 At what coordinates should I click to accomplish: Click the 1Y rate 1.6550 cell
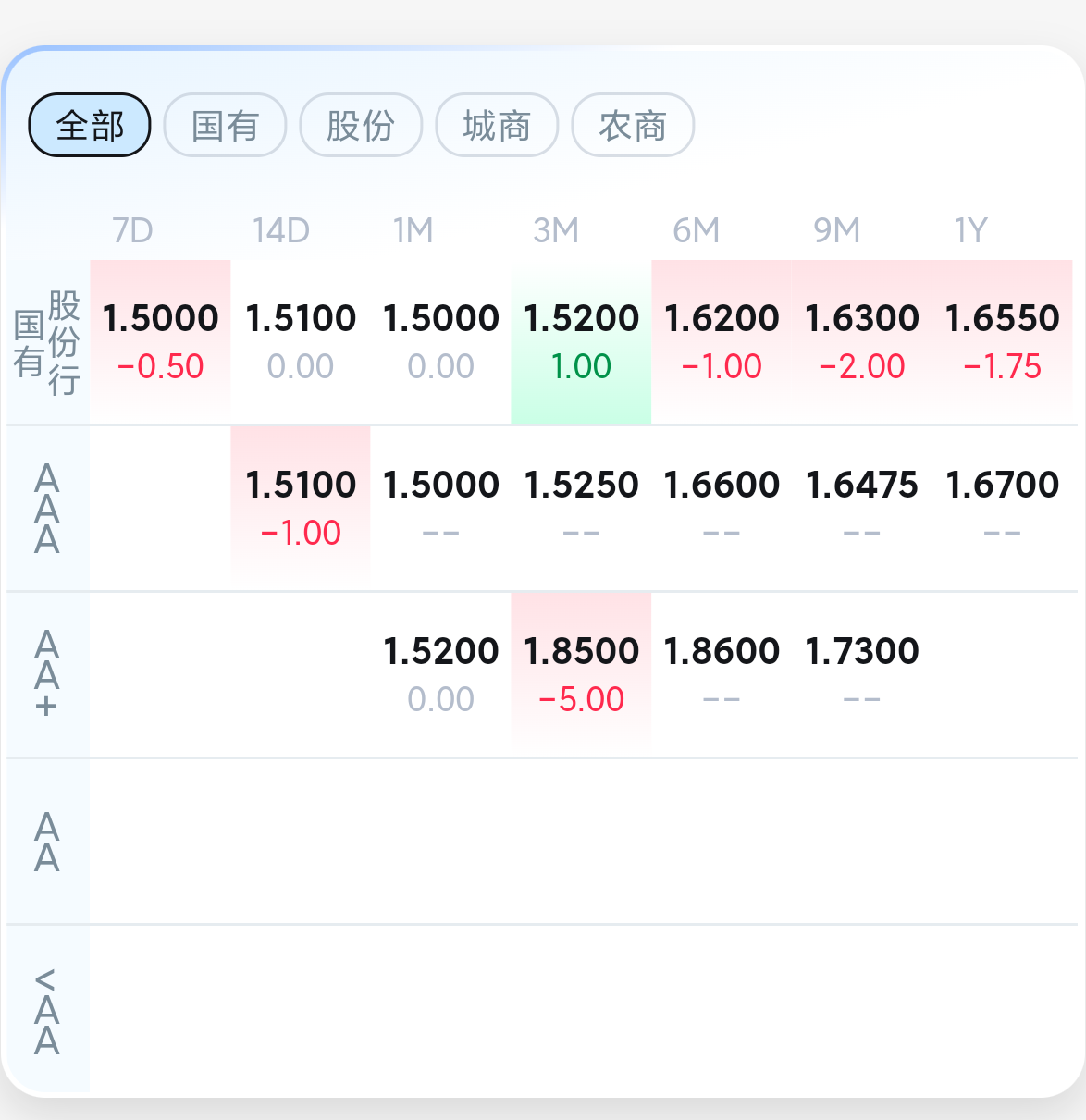pyautogui.click(x=1002, y=341)
